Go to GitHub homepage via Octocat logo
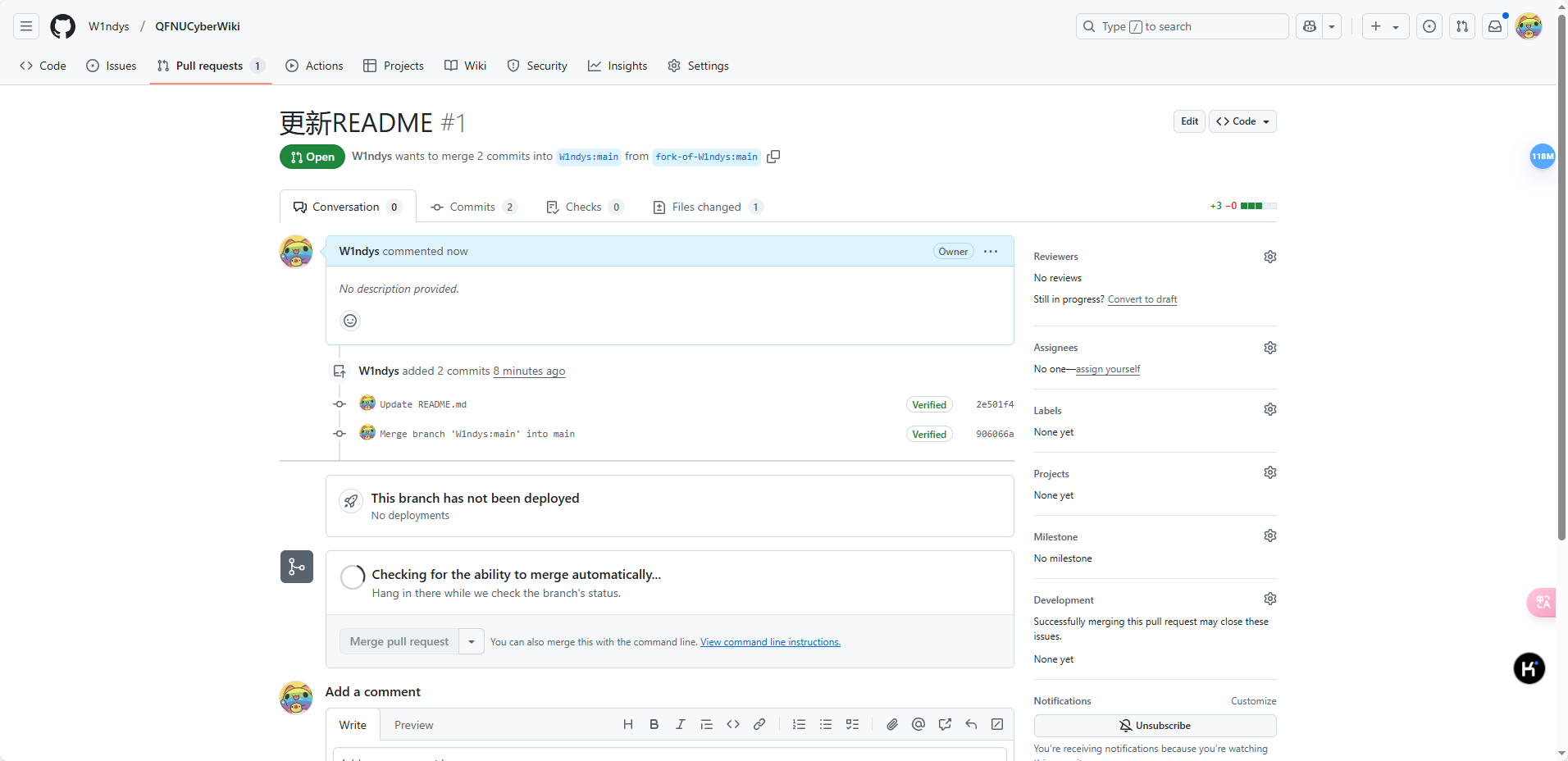Screen dimensions: 1568x761 [x=62, y=26]
